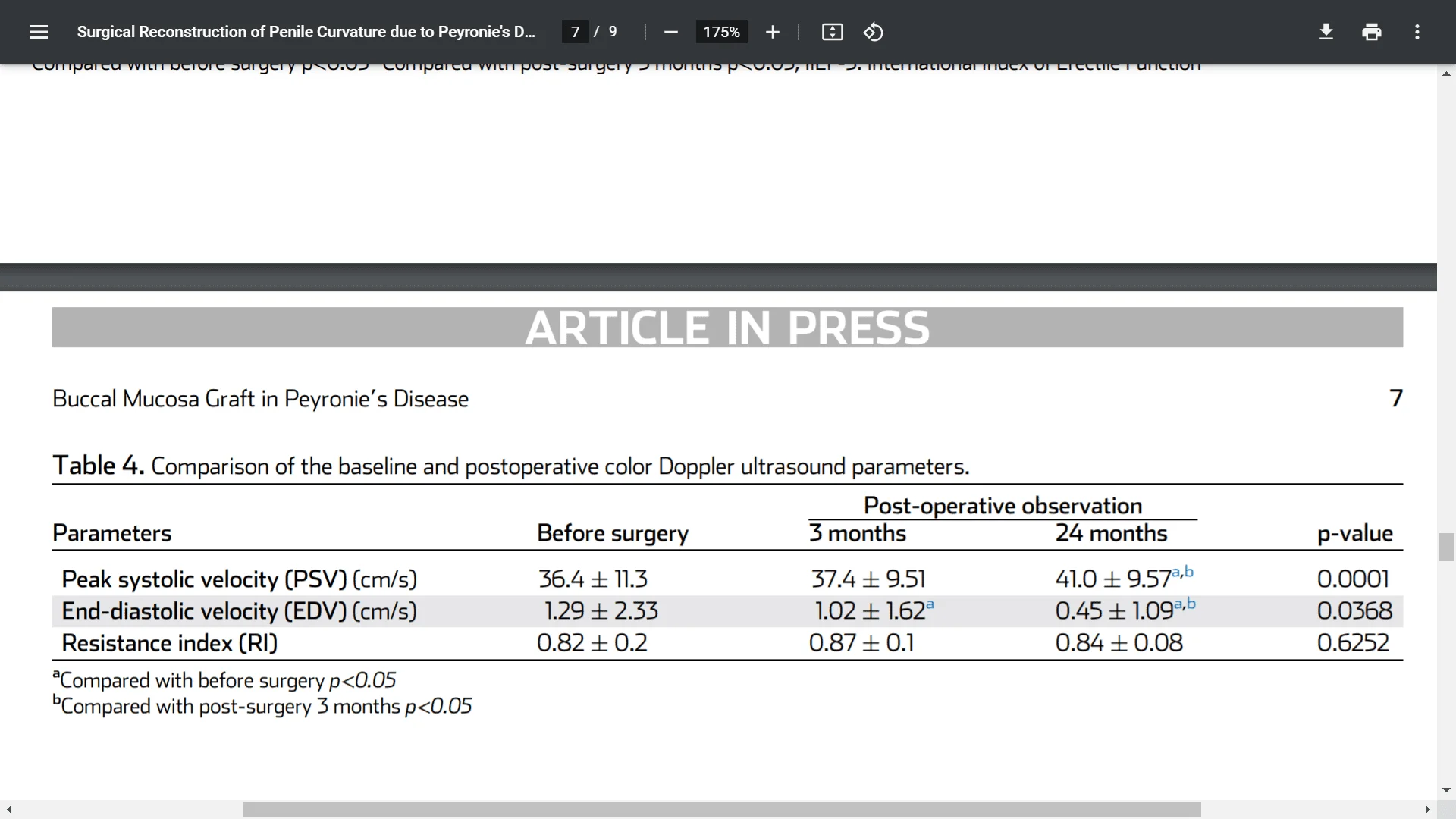The height and width of the screenshot is (819, 1456).
Task: Click the p-value '0.0368'
Action: click(x=1355, y=611)
